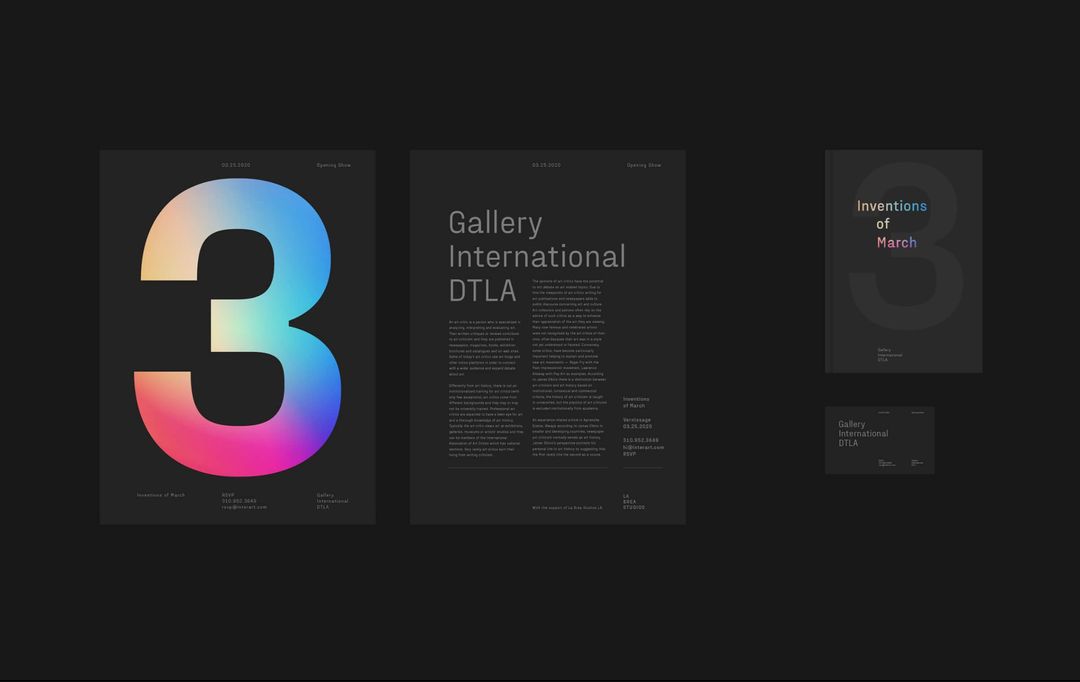Click the 03.25.2020 date on the middle poster
The image size is (1080, 682).
click(x=545, y=164)
